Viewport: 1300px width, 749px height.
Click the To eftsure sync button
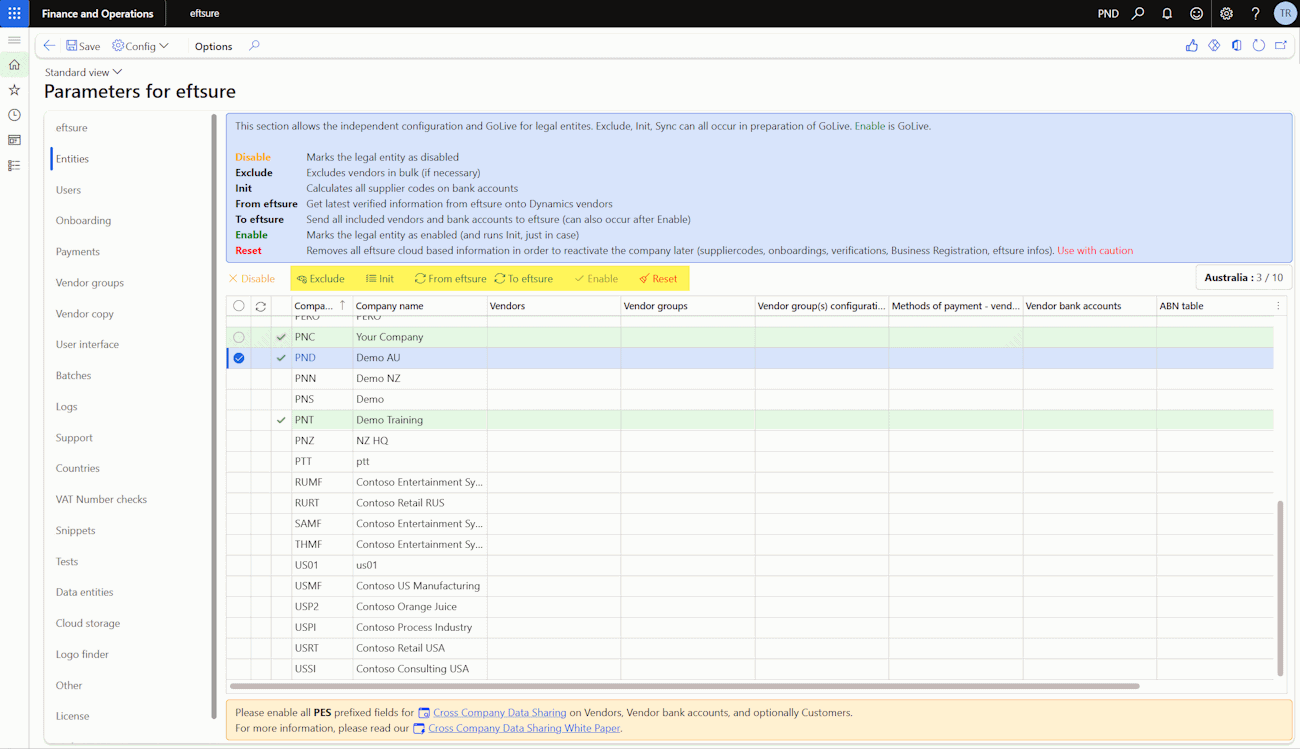click(x=524, y=279)
